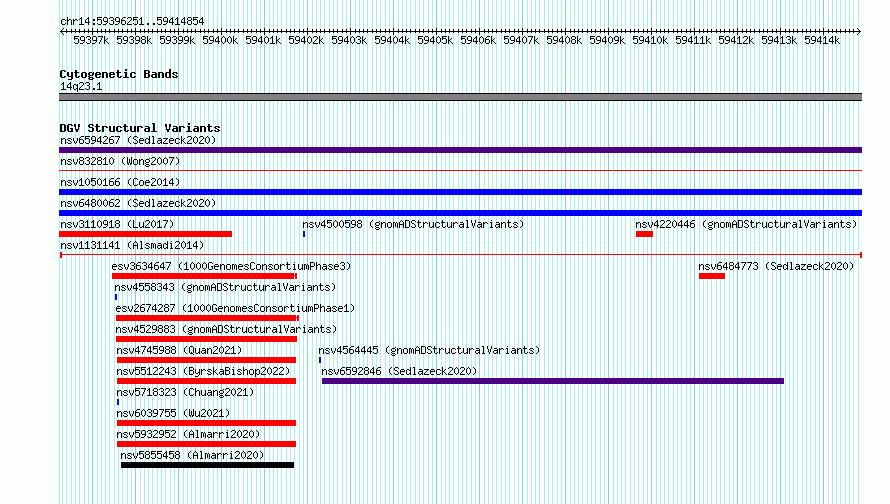Open nsv4558343 gnomAD variant label

point(225,287)
